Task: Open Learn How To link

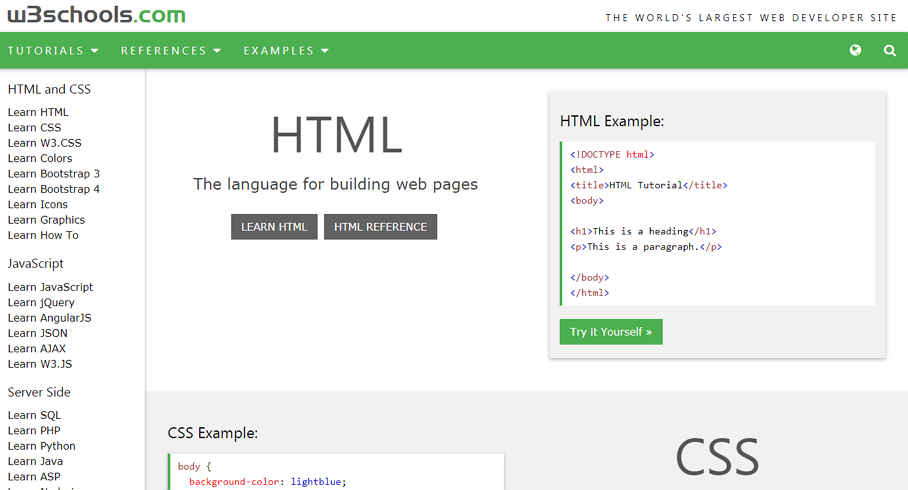Action: (x=43, y=235)
